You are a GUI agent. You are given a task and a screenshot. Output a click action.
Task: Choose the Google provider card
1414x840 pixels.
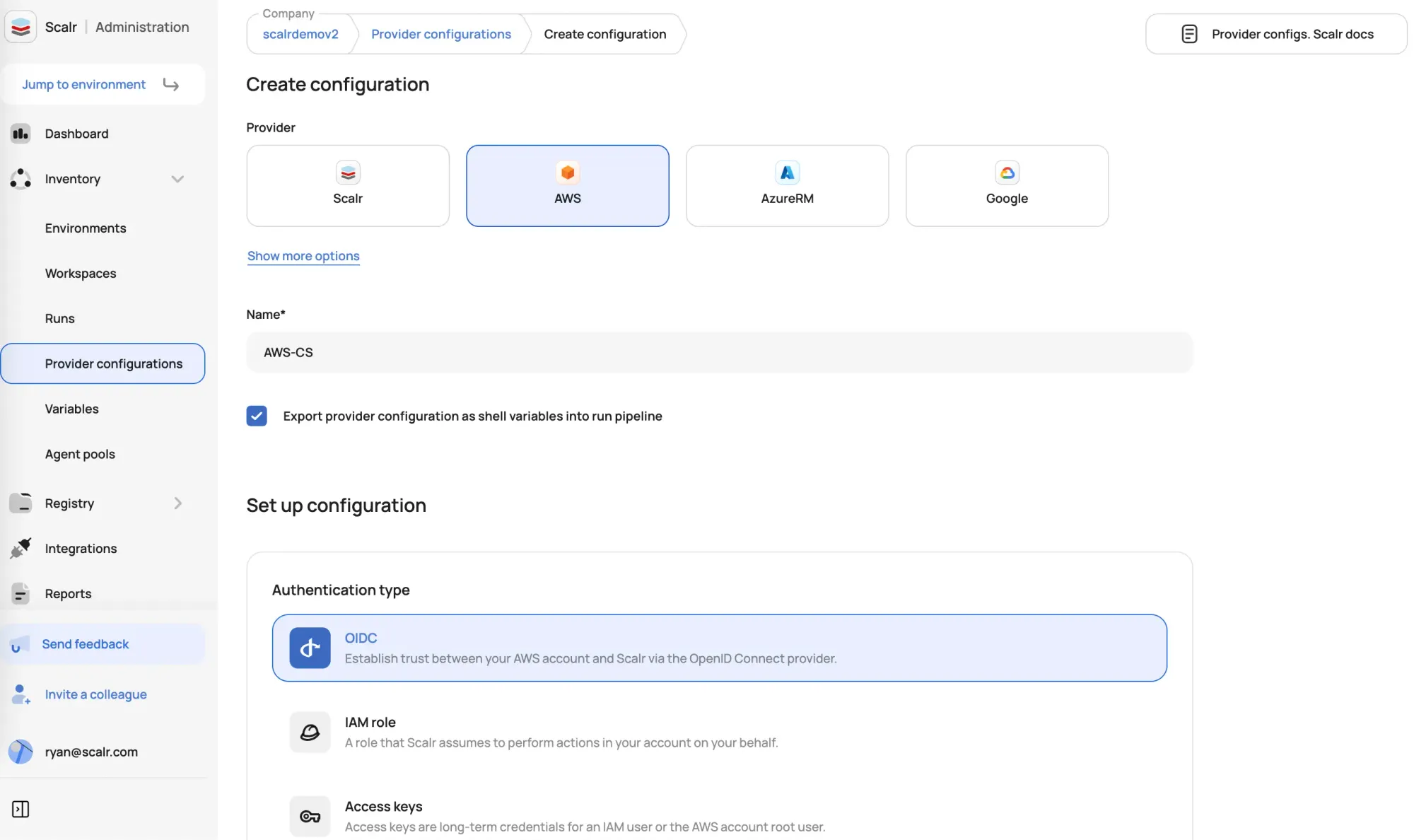(1007, 186)
